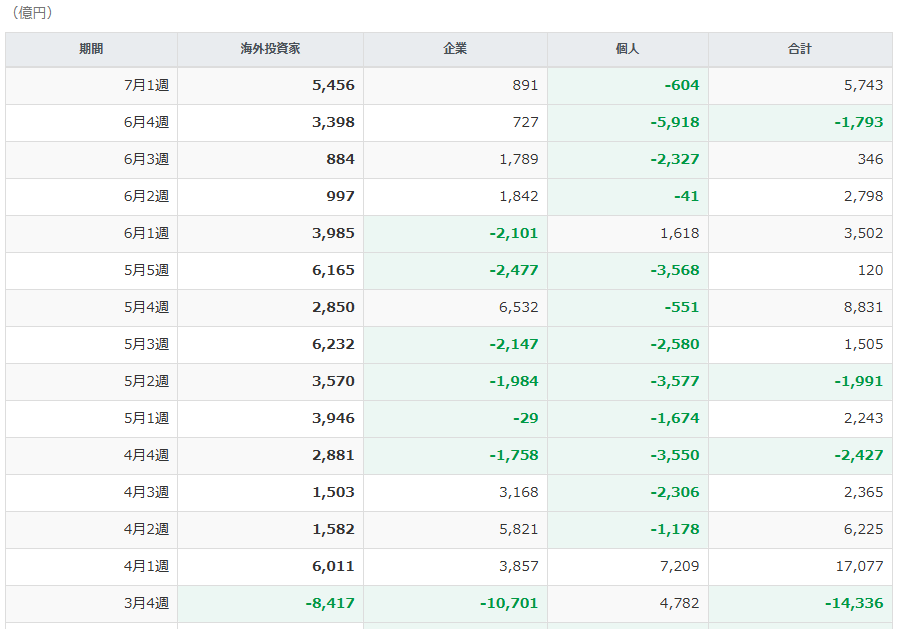Click the 合計 column header

(800, 49)
